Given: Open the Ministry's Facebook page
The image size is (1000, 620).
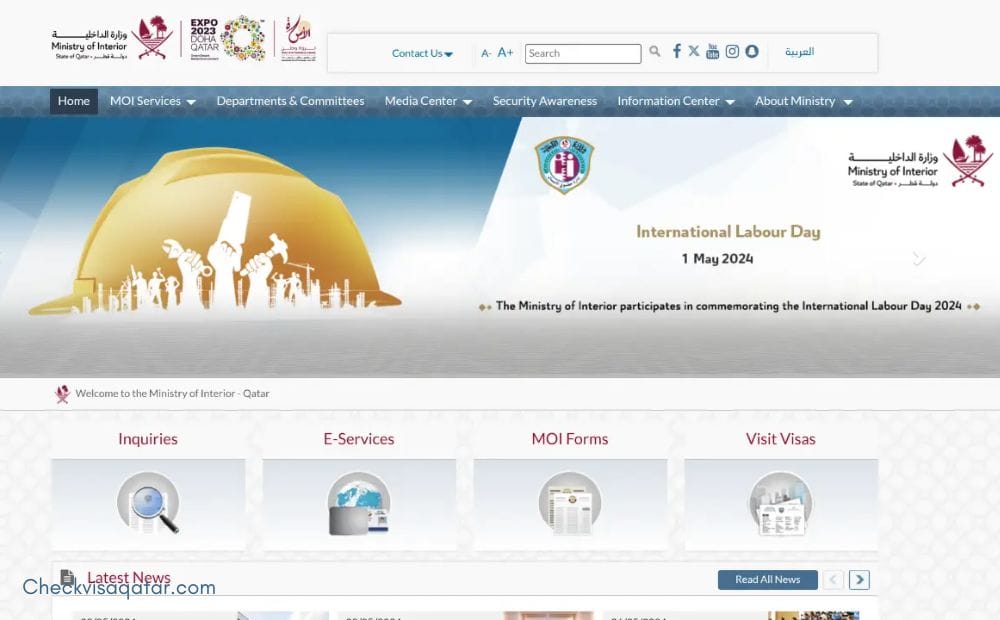Looking at the screenshot, I should click(677, 51).
